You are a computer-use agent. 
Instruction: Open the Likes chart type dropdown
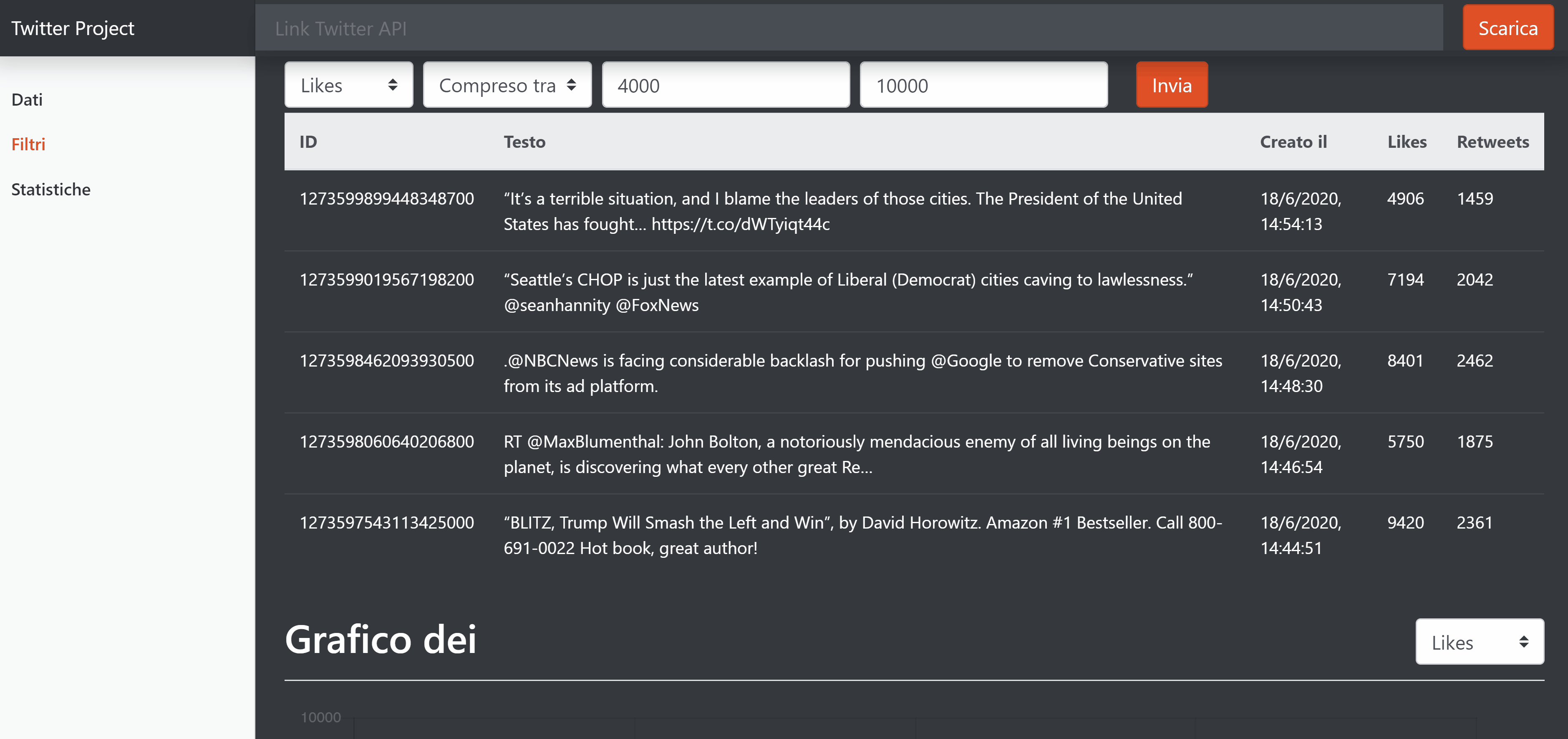coord(1479,642)
